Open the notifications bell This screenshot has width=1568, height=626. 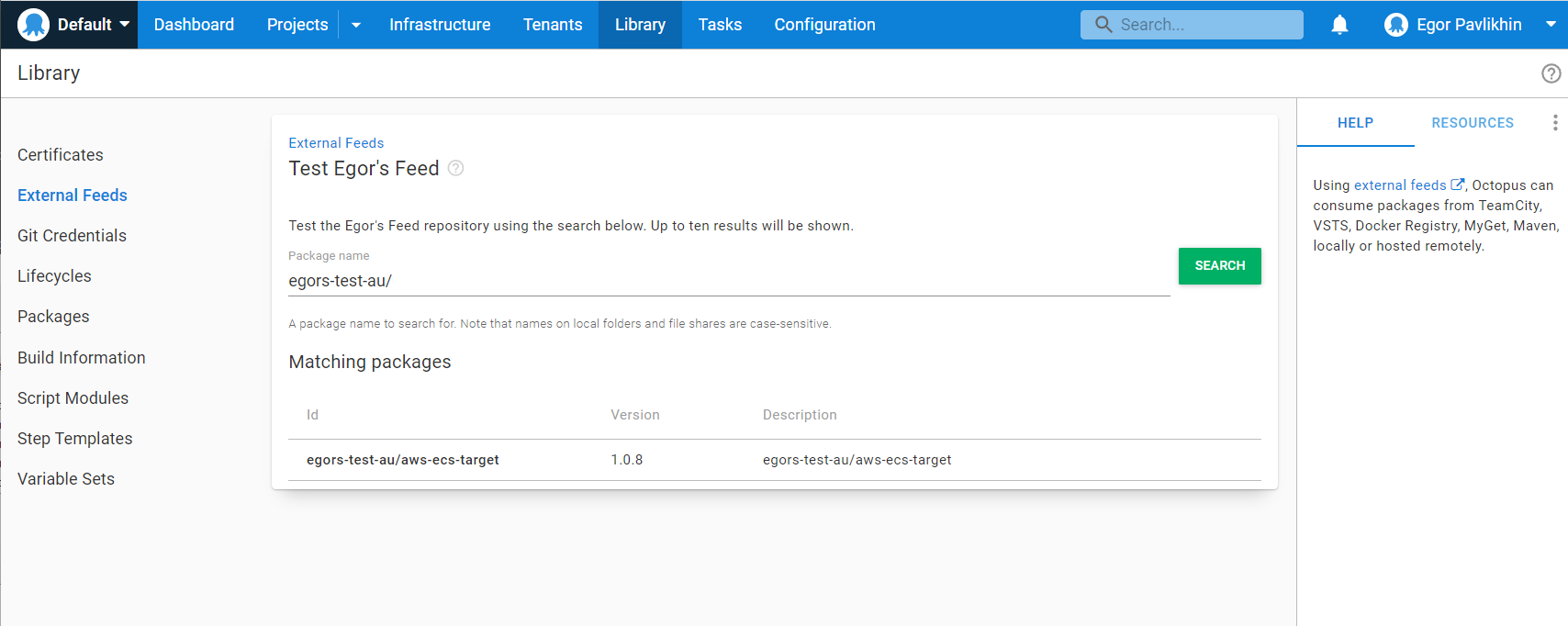coord(1339,25)
